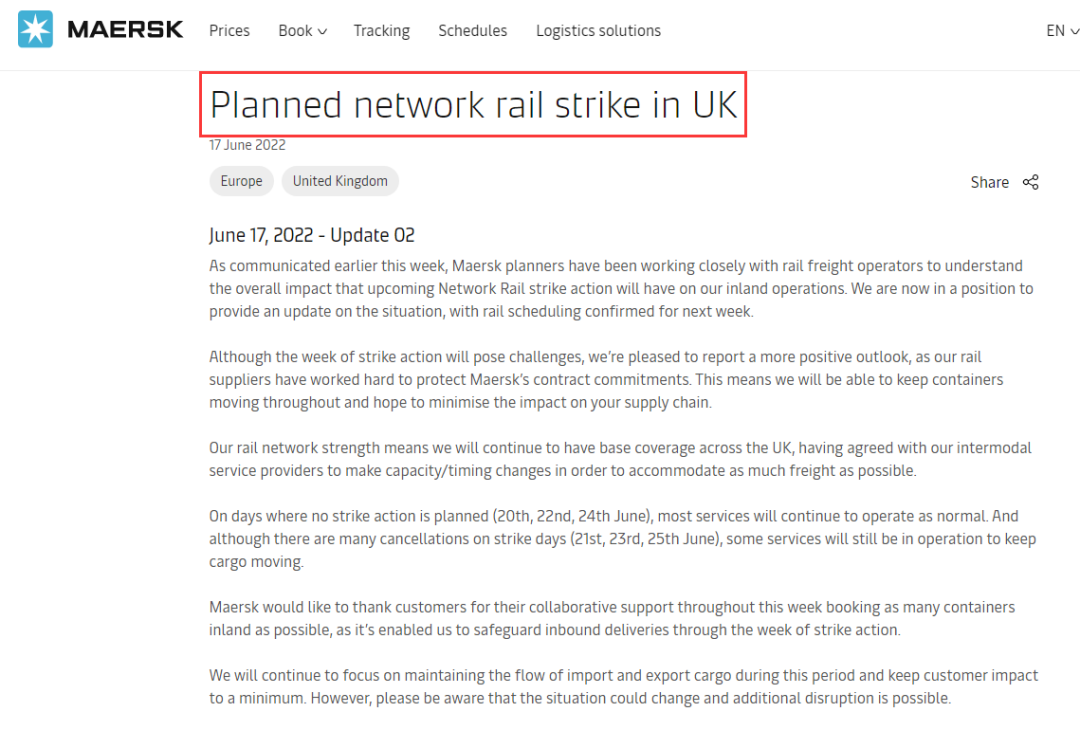Click the Maersk star logo icon
1080x730 pixels.
click(35, 30)
